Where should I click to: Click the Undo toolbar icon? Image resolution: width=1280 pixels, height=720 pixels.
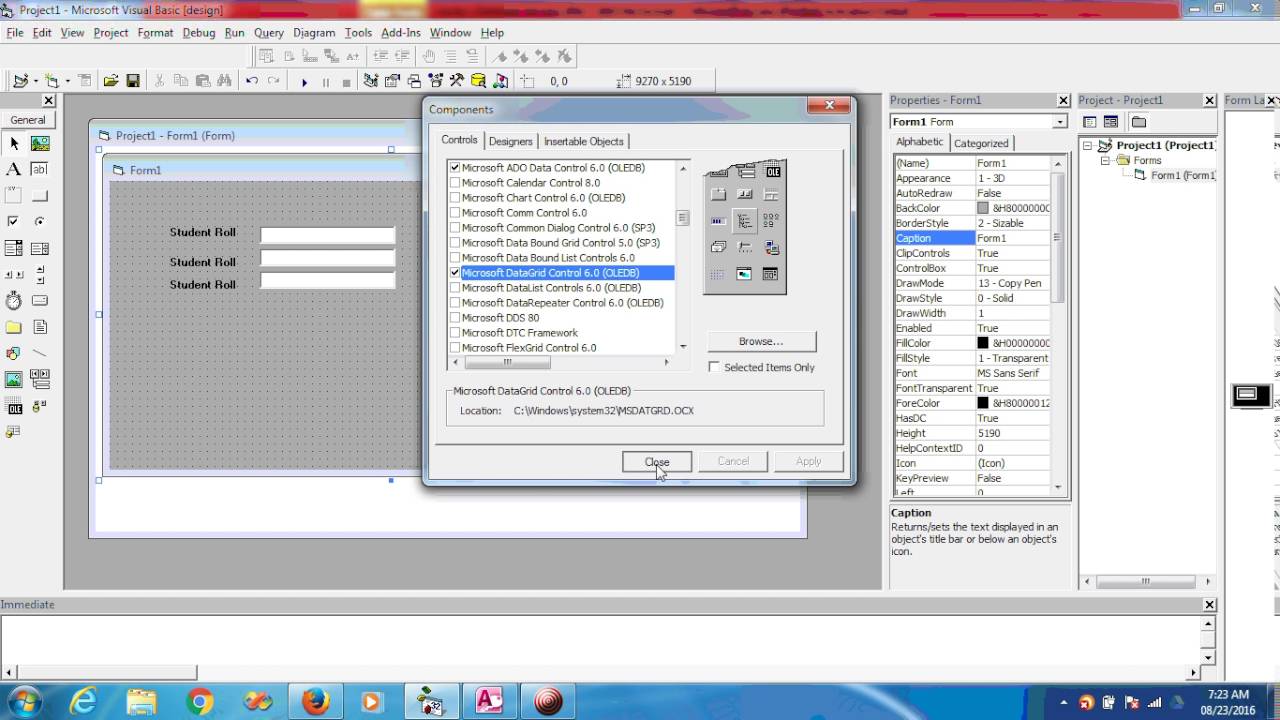click(252, 81)
